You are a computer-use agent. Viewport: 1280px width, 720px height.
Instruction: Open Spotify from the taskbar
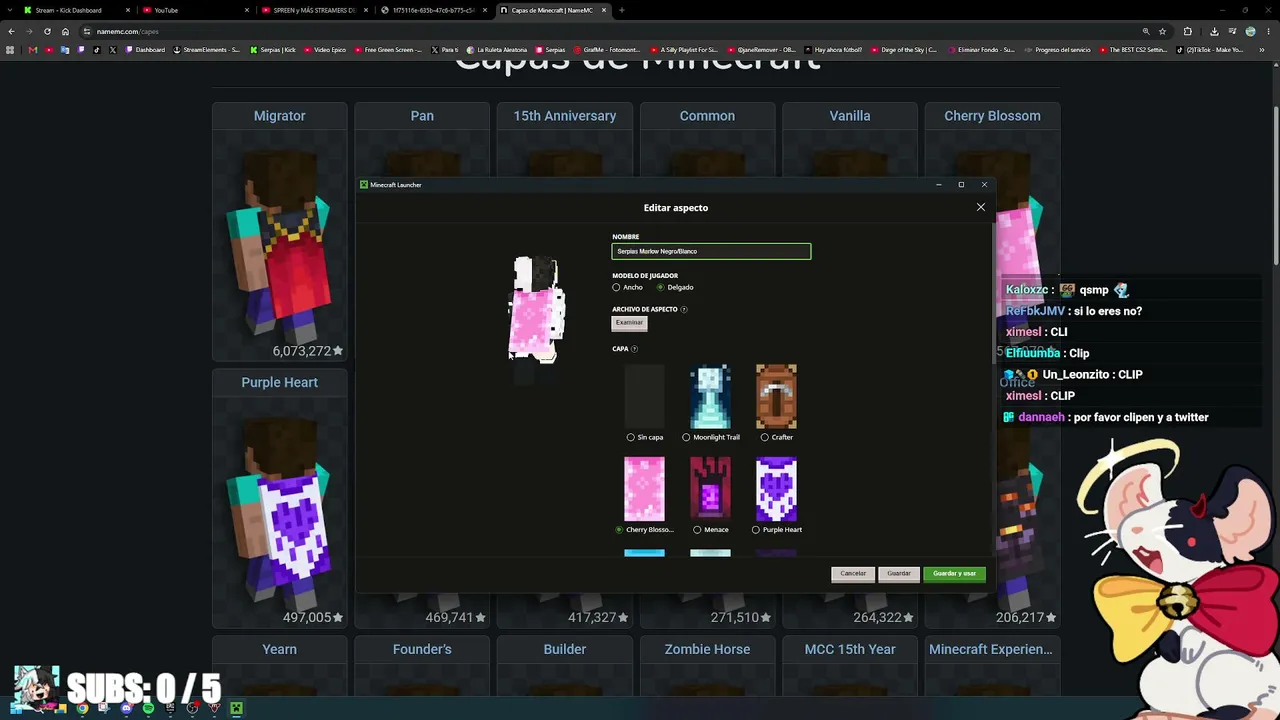(148, 709)
